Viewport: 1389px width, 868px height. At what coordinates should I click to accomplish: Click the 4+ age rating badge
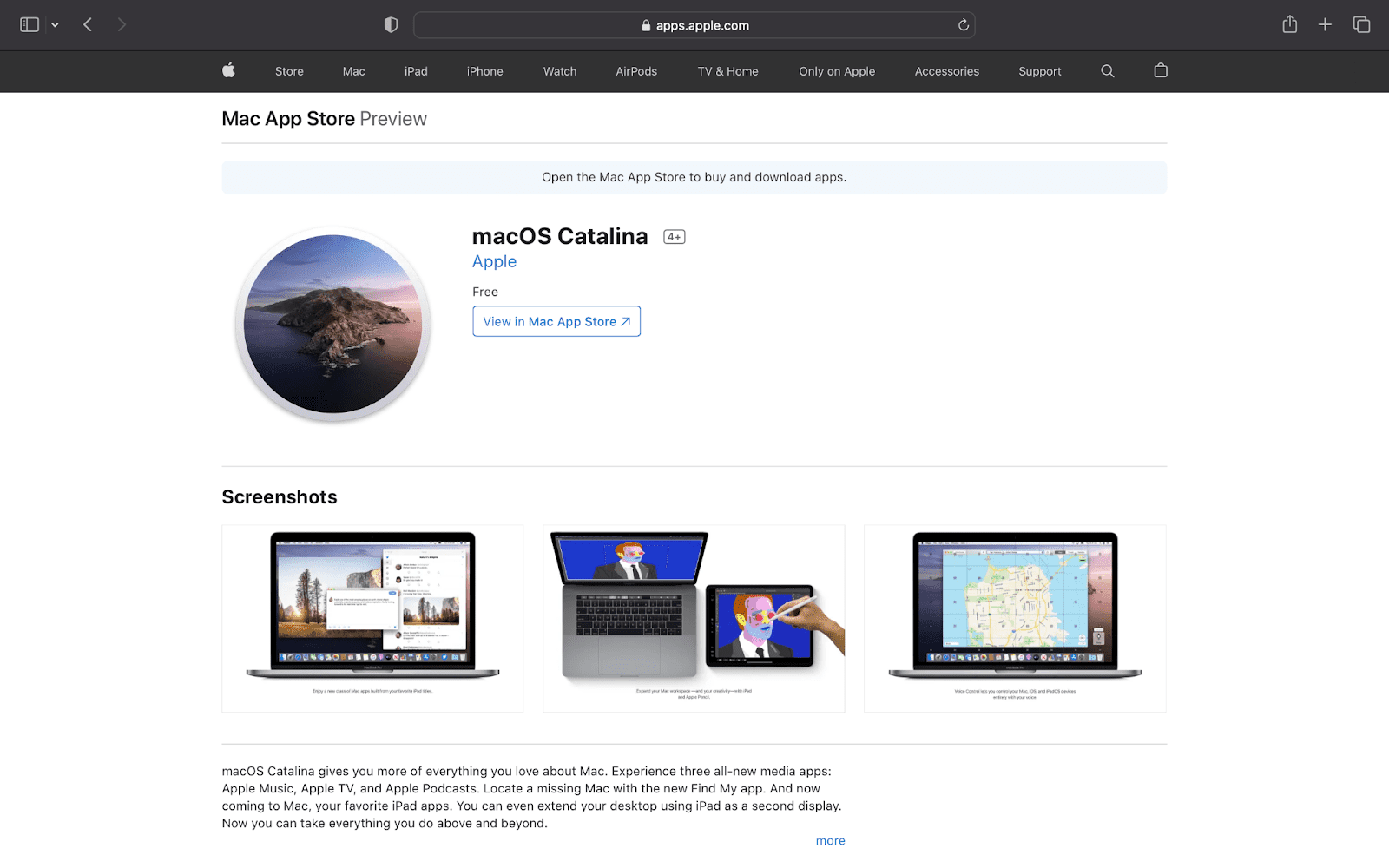click(675, 237)
